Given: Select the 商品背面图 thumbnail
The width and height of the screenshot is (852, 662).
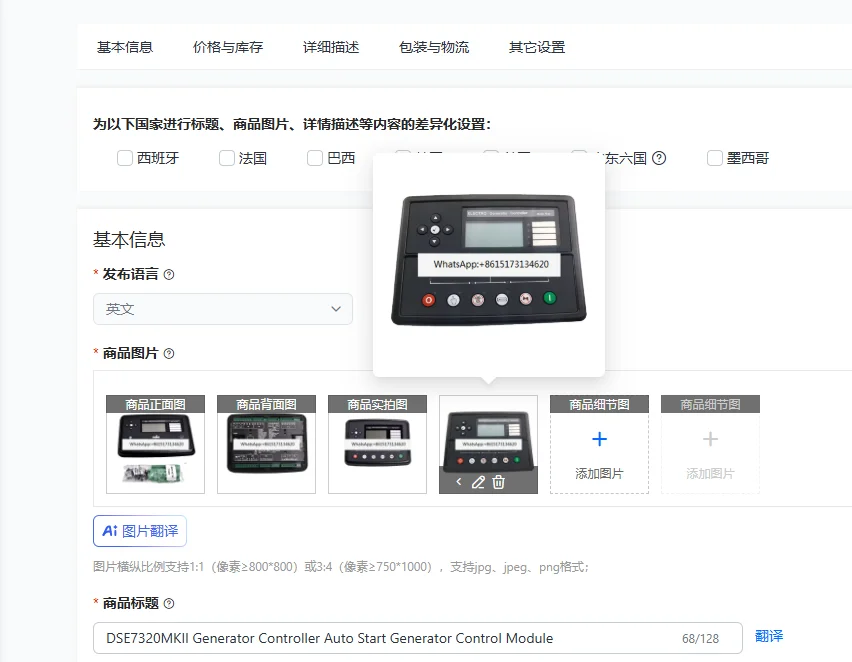Looking at the screenshot, I should (x=266, y=444).
